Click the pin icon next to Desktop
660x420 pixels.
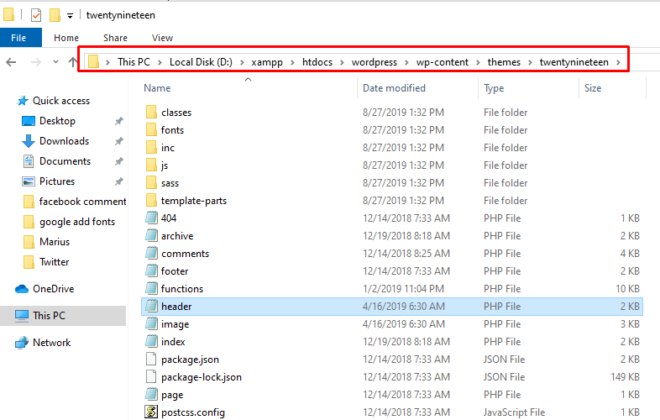119,121
